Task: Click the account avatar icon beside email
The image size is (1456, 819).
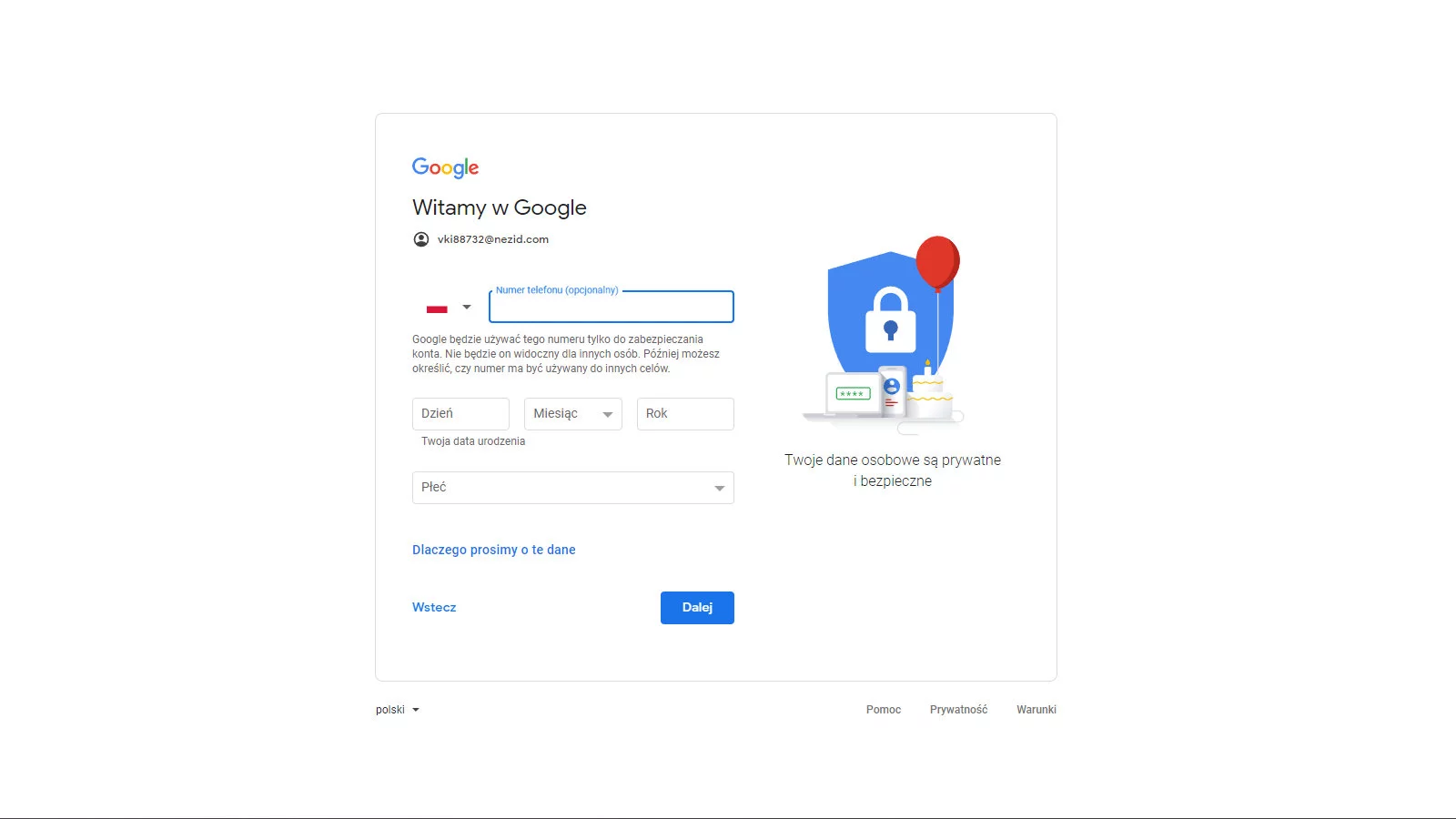Action: (420, 239)
